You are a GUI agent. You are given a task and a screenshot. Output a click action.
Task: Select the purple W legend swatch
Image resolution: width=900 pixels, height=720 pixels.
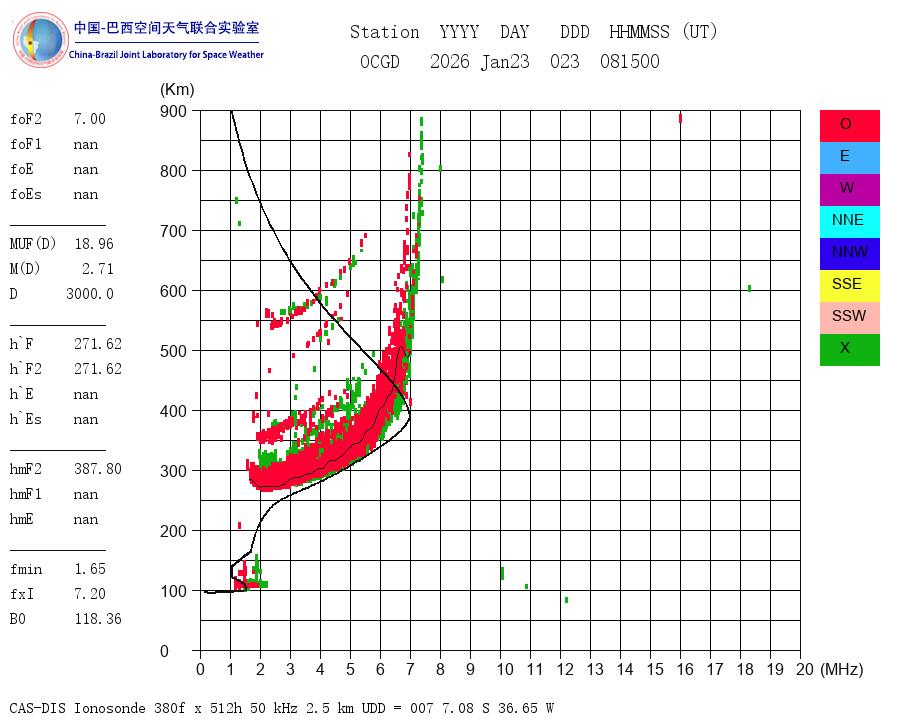point(849,190)
